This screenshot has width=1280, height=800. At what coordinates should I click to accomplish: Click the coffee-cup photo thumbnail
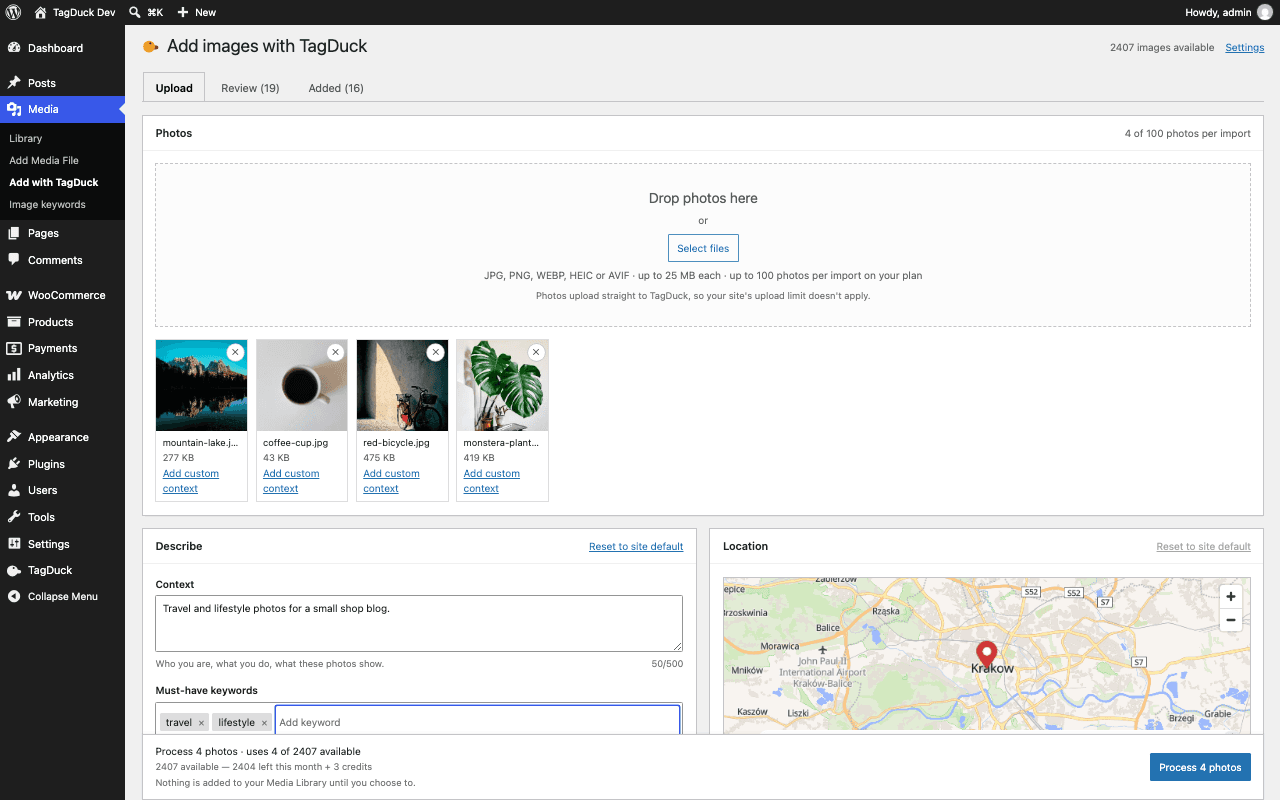coord(302,385)
